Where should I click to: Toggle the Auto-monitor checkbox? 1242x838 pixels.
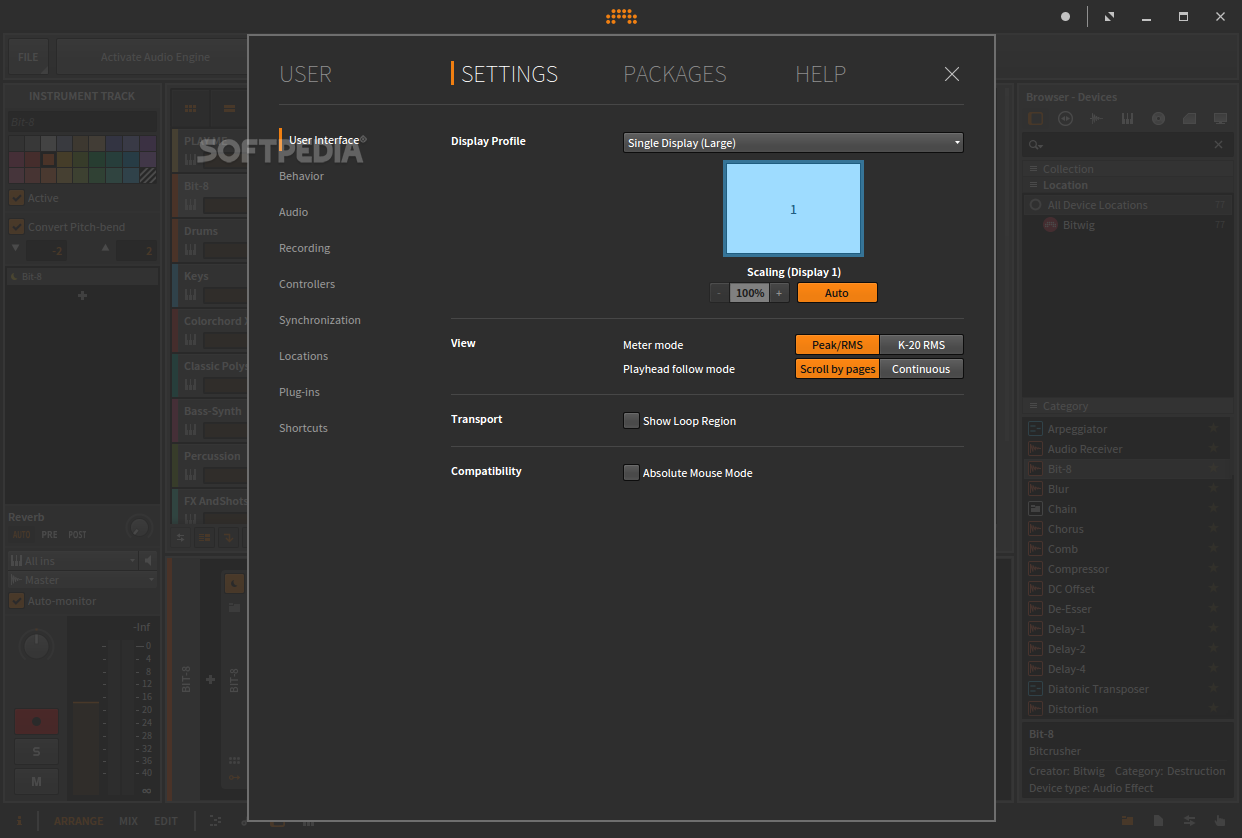16,601
